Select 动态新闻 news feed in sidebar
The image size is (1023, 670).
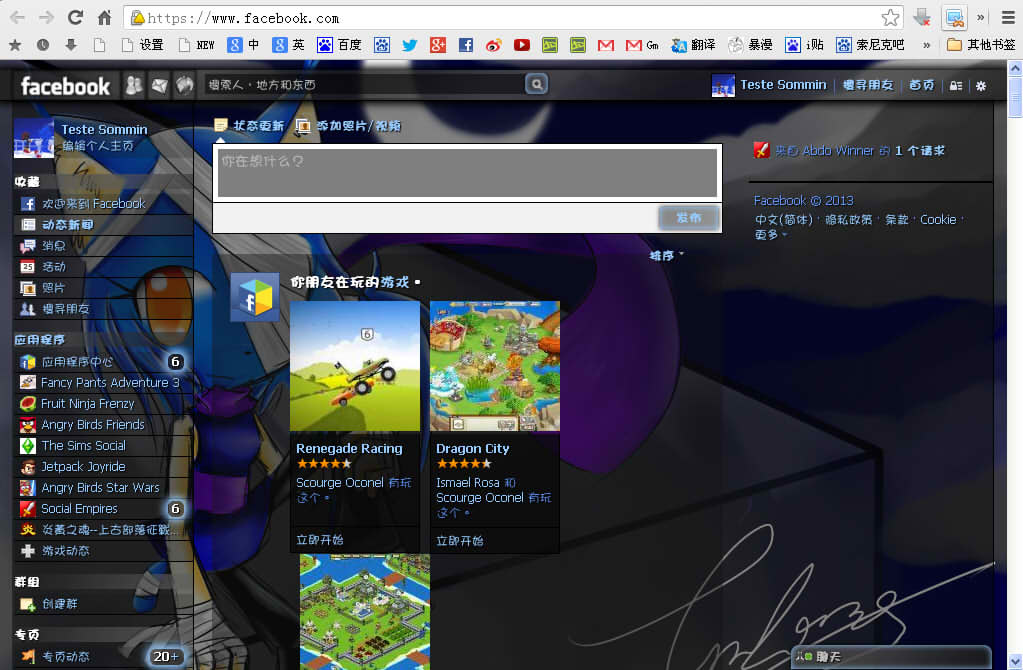[x=103, y=224]
